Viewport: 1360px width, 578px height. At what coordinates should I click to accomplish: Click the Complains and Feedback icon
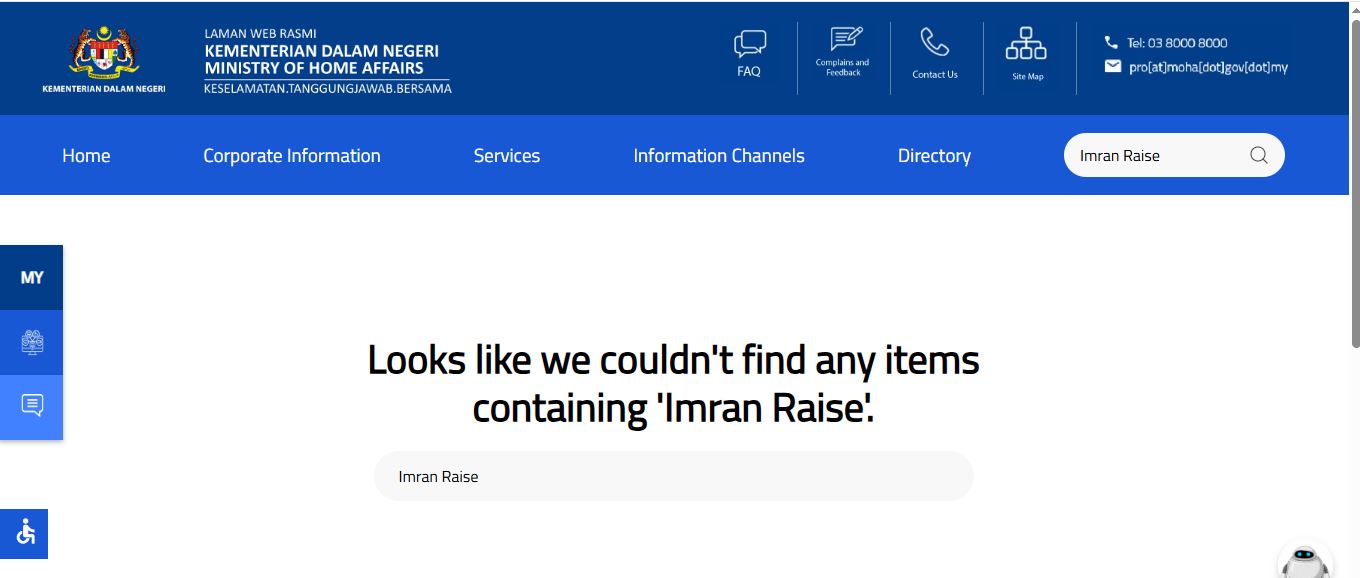click(x=845, y=39)
